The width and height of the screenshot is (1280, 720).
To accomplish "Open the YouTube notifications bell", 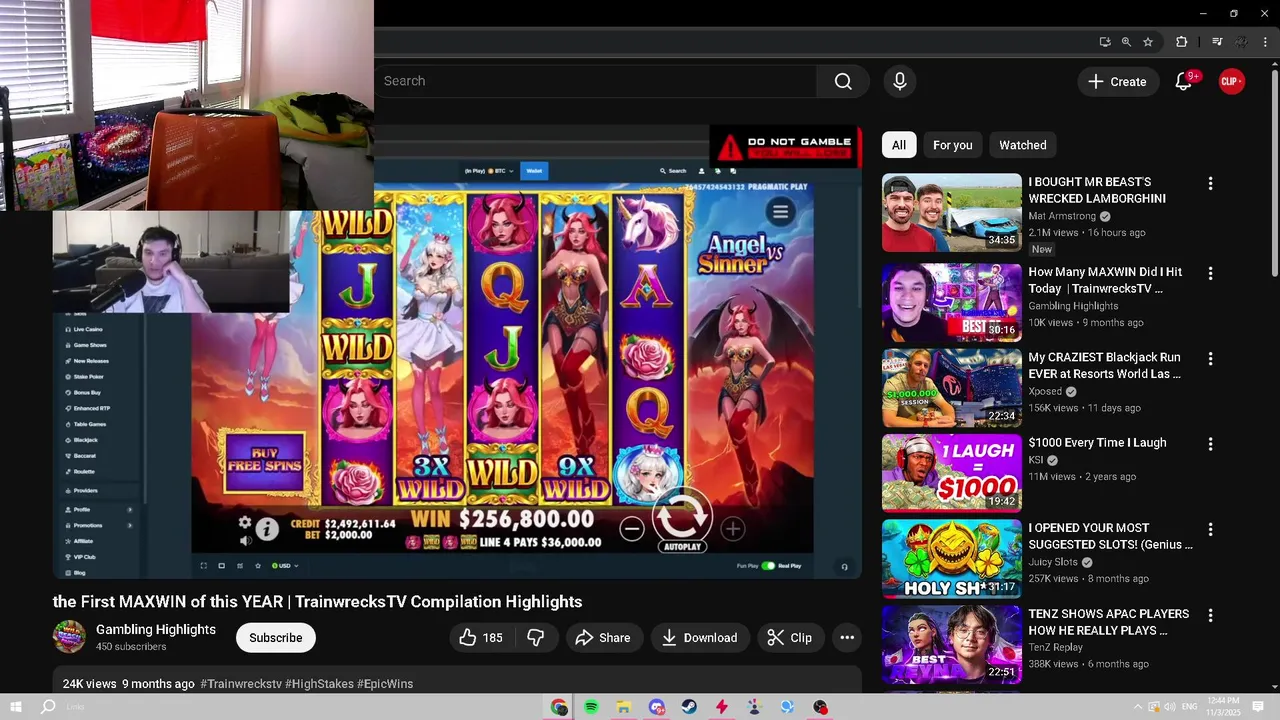I will pos(1184,81).
